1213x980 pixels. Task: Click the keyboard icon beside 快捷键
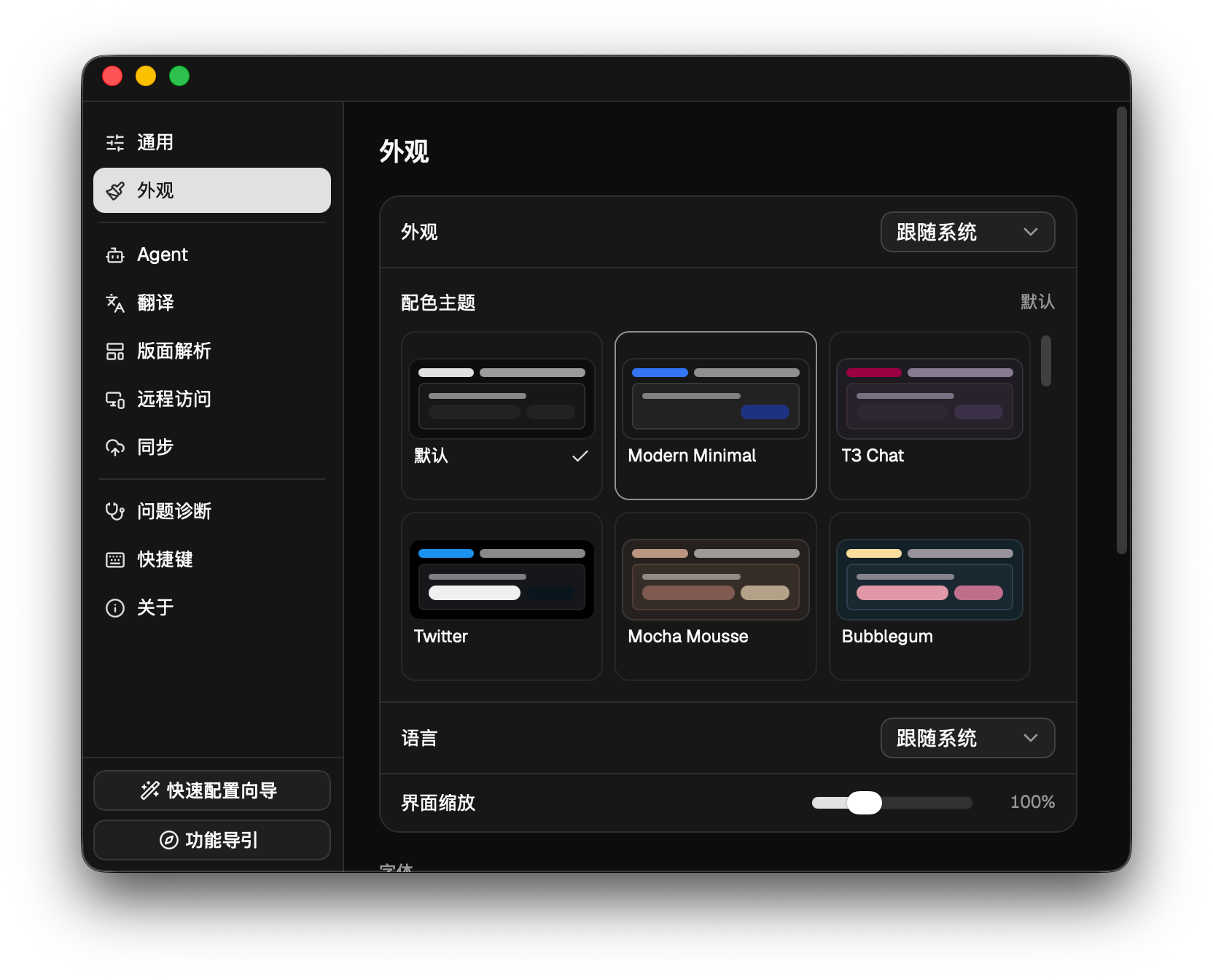click(115, 560)
